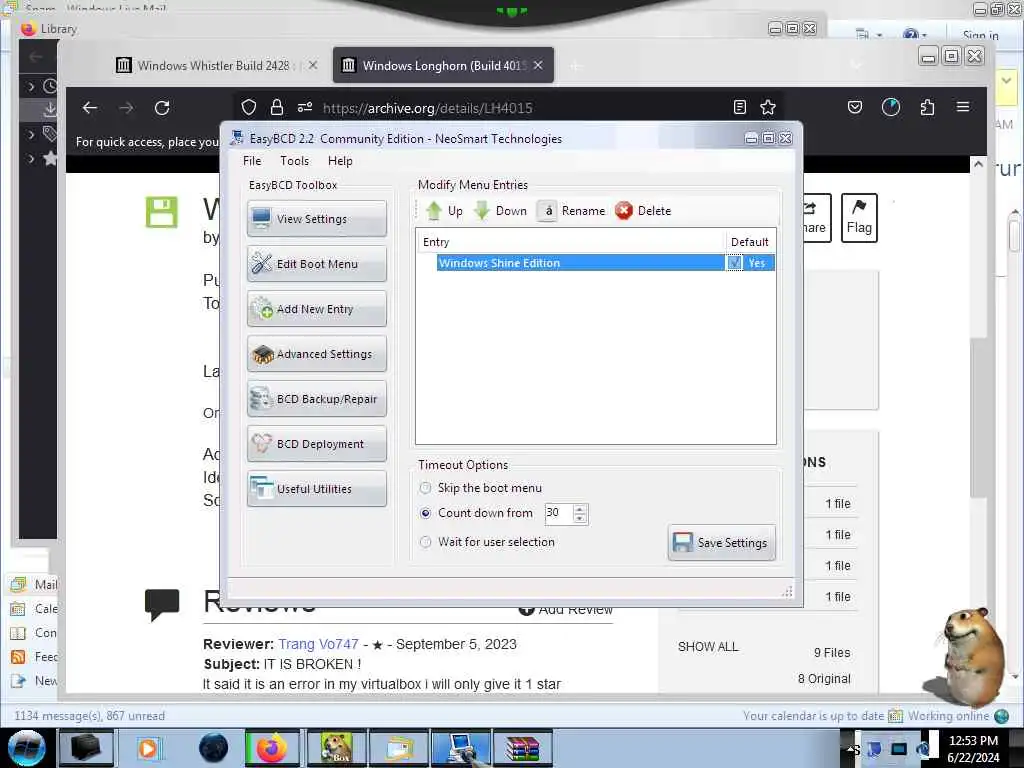
Task: Click Working online status indicator
Action: point(958,716)
